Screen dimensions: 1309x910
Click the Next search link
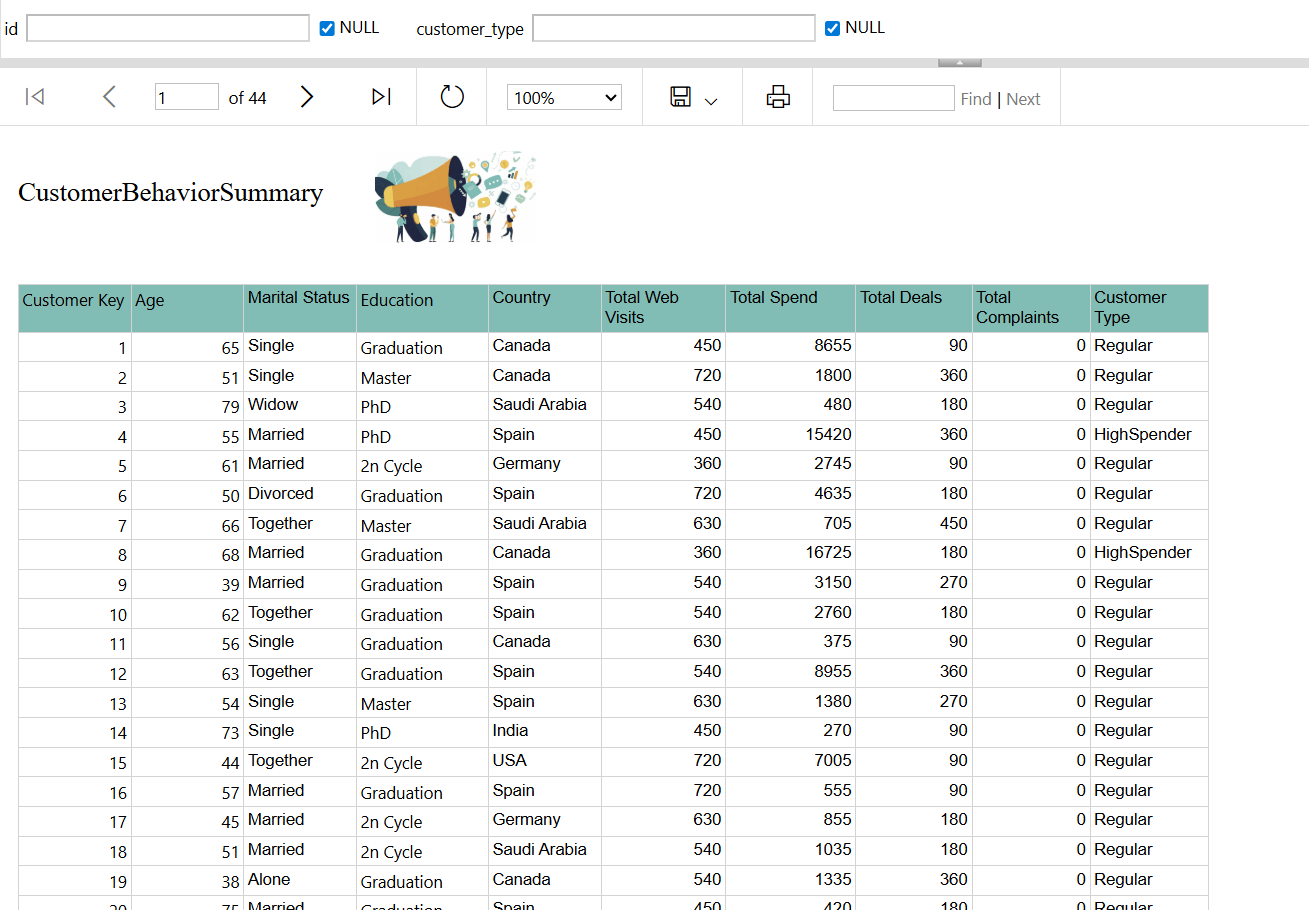(1023, 99)
